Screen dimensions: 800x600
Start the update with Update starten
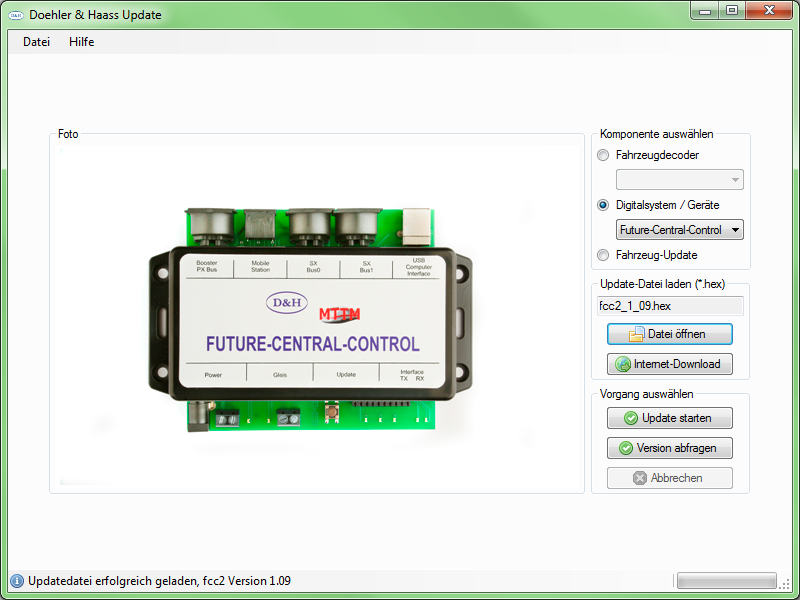pyautogui.click(x=670, y=418)
